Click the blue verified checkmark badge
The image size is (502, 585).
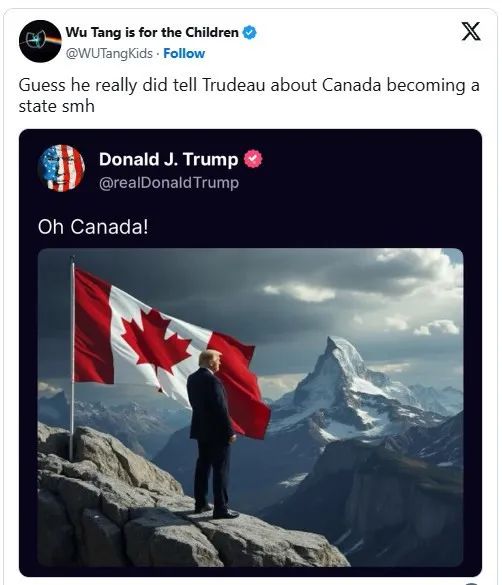pyautogui.click(x=250, y=32)
